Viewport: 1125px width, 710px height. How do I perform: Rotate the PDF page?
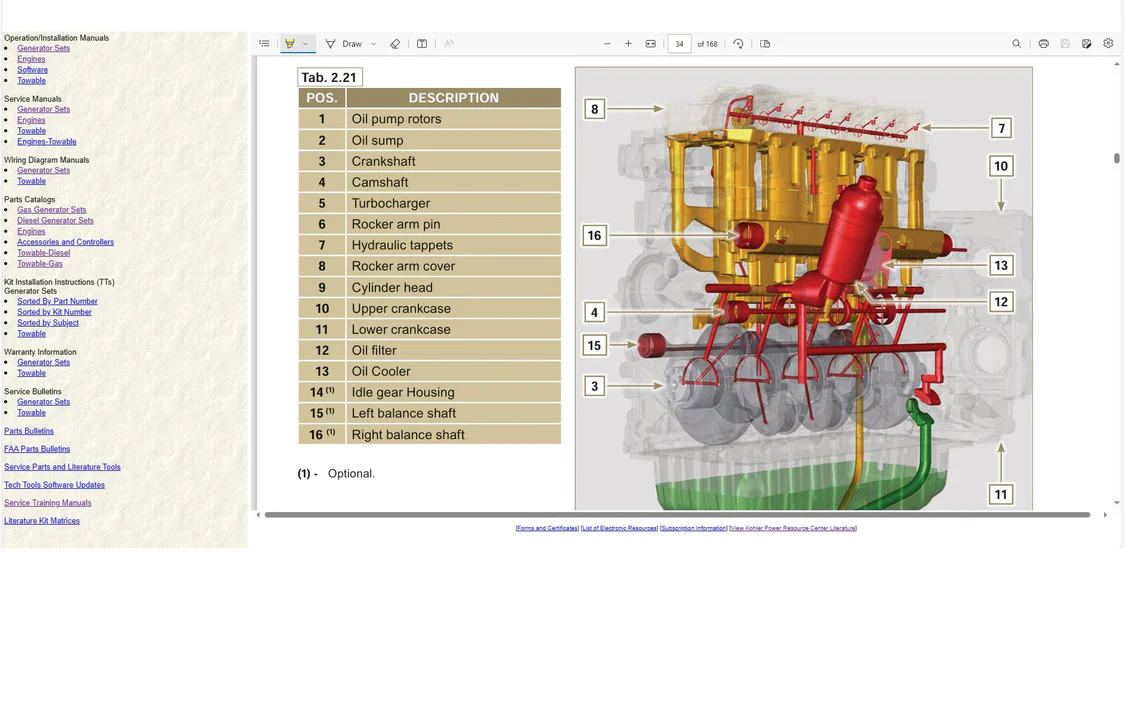tap(738, 44)
